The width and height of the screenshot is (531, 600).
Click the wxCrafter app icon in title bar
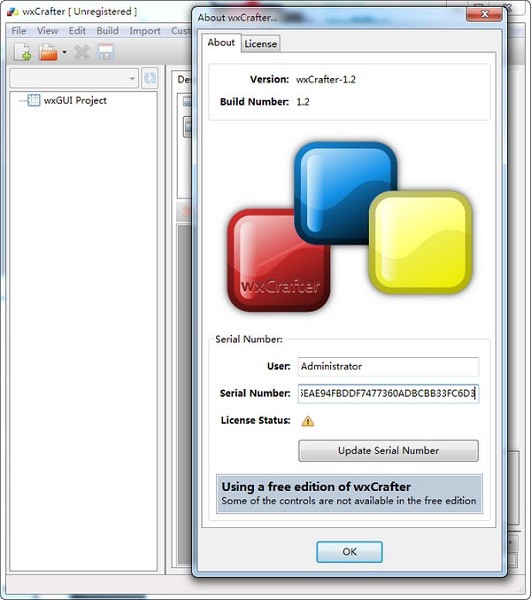pyautogui.click(x=13, y=12)
